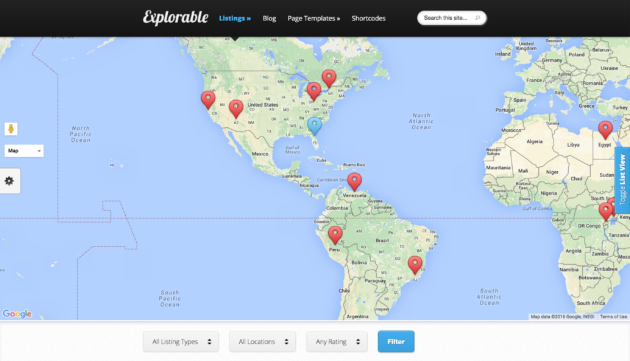This screenshot has height=361, width=630.
Task: Click the Explorable site logo
Action: pyautogui.click(x=176, y=18)
